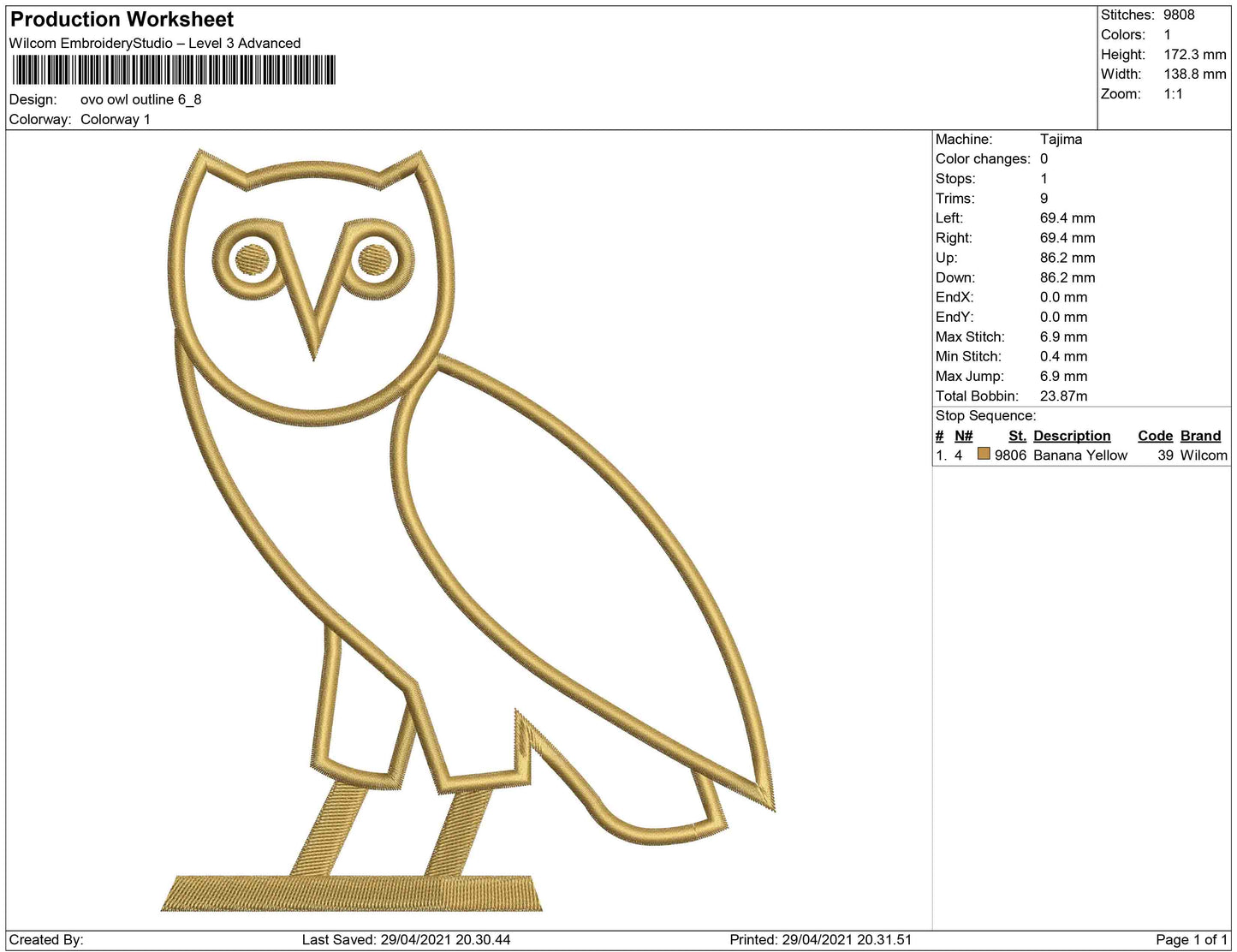Click the barcode under the worksheet title
The image size is (1237, 952).
tap(174, 69)
